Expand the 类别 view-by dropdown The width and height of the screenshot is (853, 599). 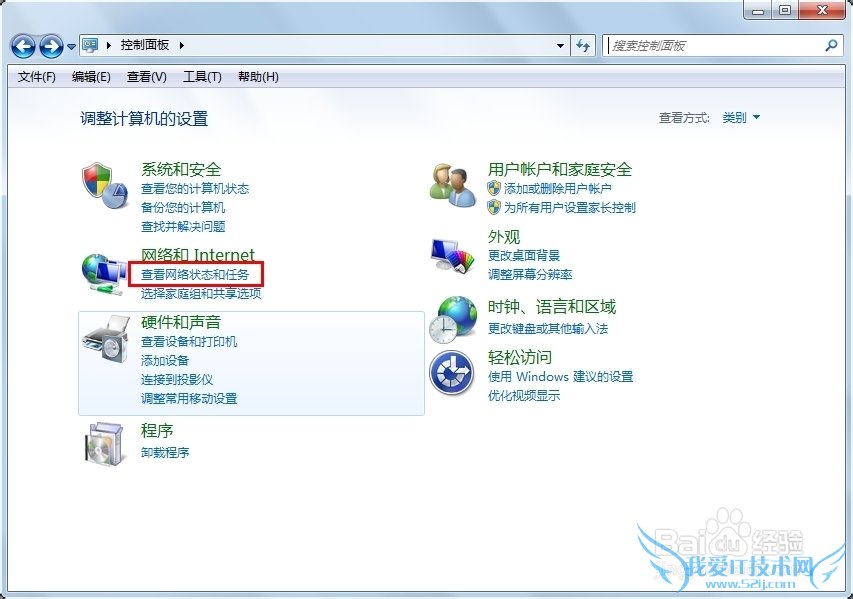pos(740,118)
